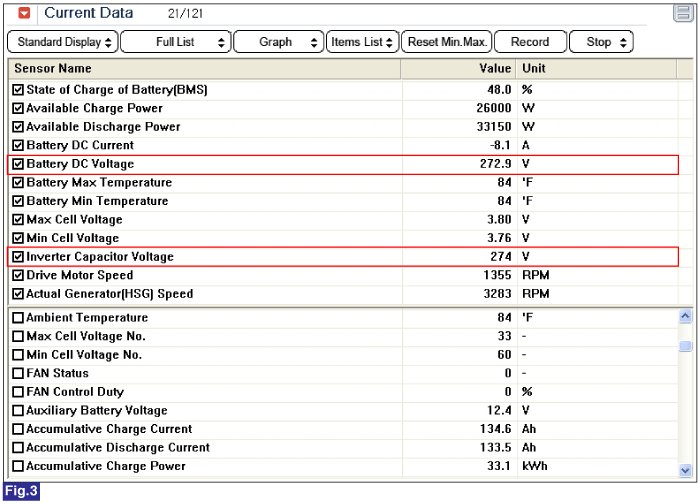Click the 3.80 Max Cell Voltage value
This screenshot has height=504, width=700.
pyautogui.click(x=499, y=220)
